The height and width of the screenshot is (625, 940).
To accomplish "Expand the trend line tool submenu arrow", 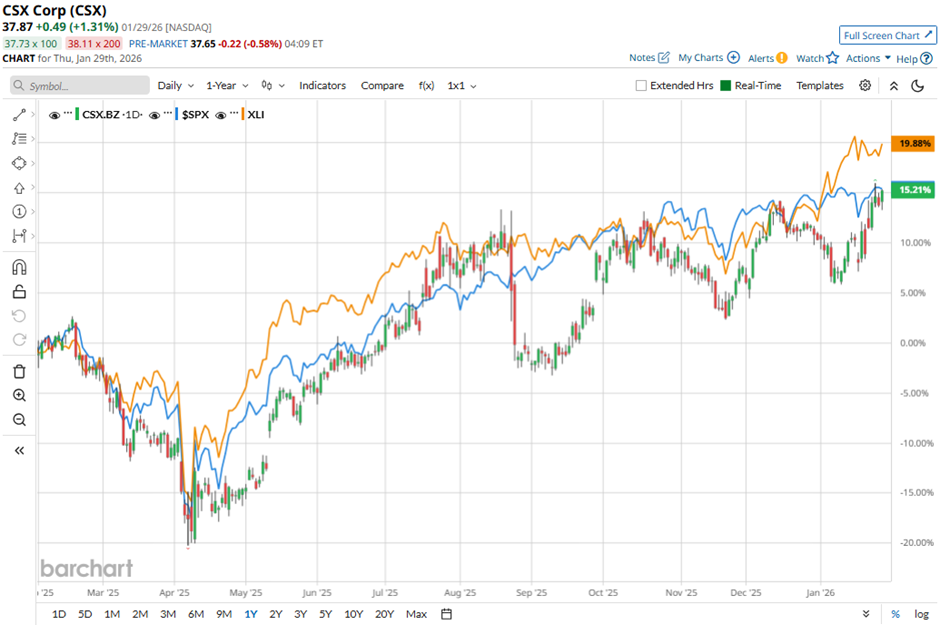I will pyautogui.click(x=33, y=114).
